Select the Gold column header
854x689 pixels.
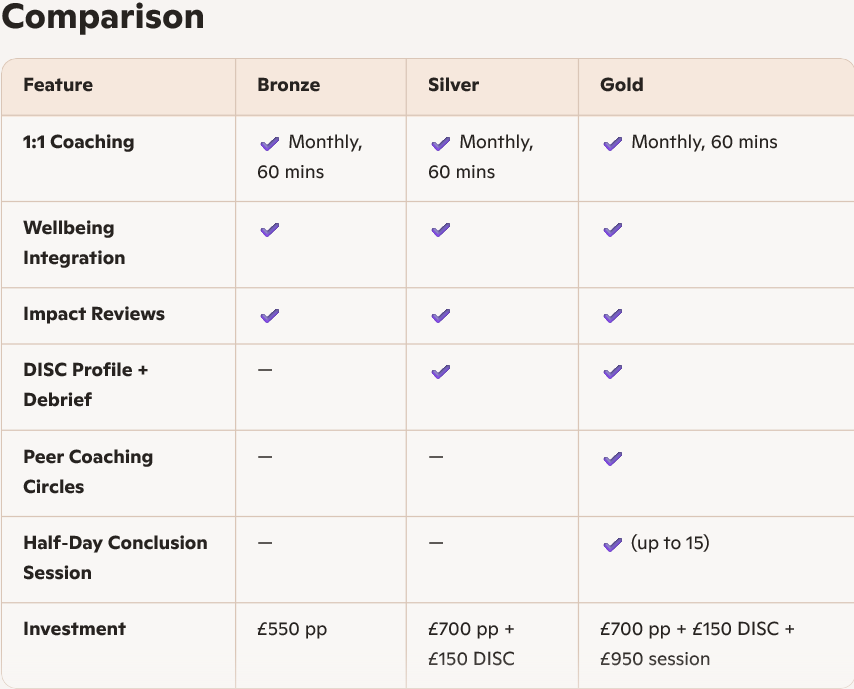pos(621,85)
